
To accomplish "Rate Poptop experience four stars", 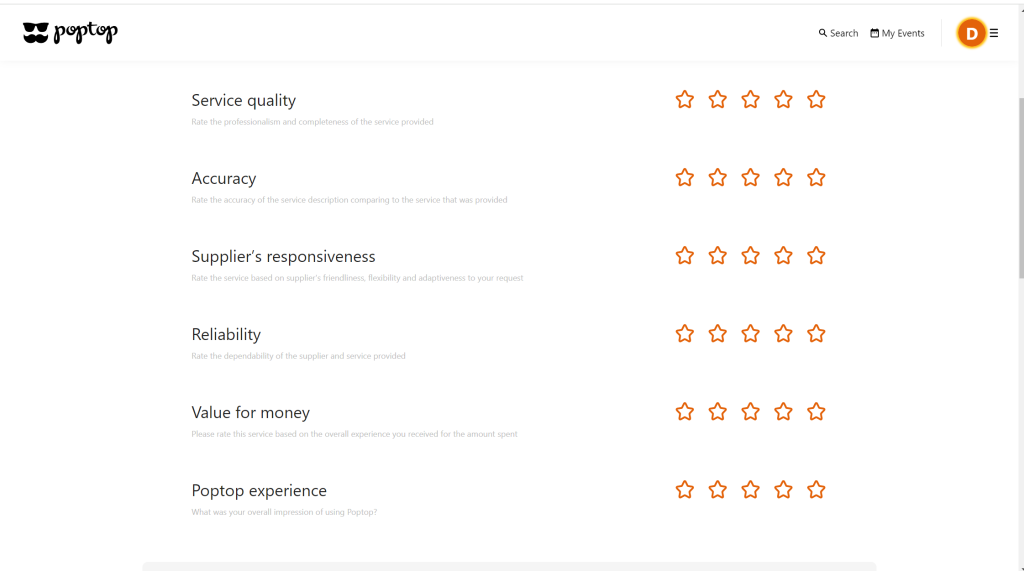I will click(x=783, y=489).
